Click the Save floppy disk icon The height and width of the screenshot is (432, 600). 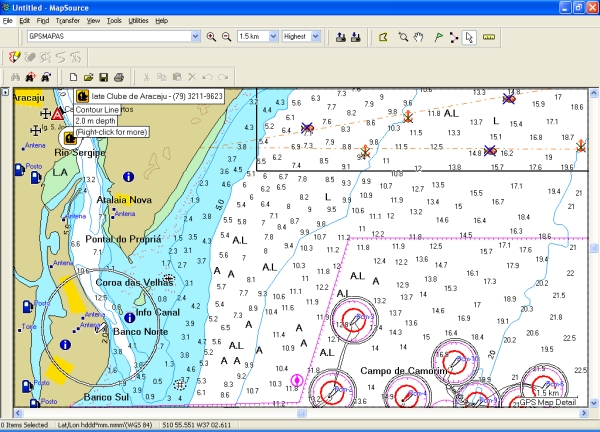tap(103, 77)
